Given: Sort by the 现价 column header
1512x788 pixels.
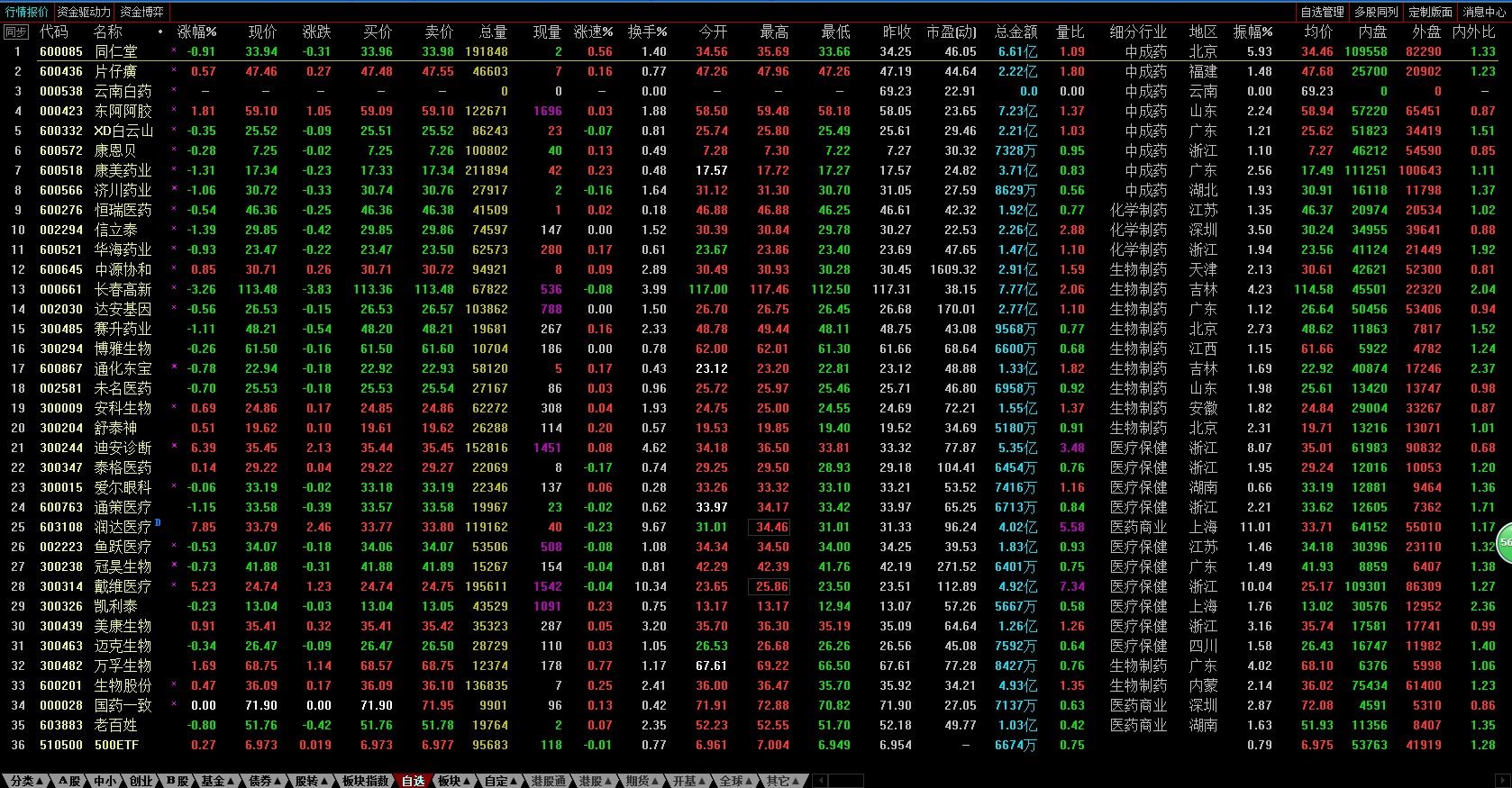Looking at the screenshot, I should point(263,32).
